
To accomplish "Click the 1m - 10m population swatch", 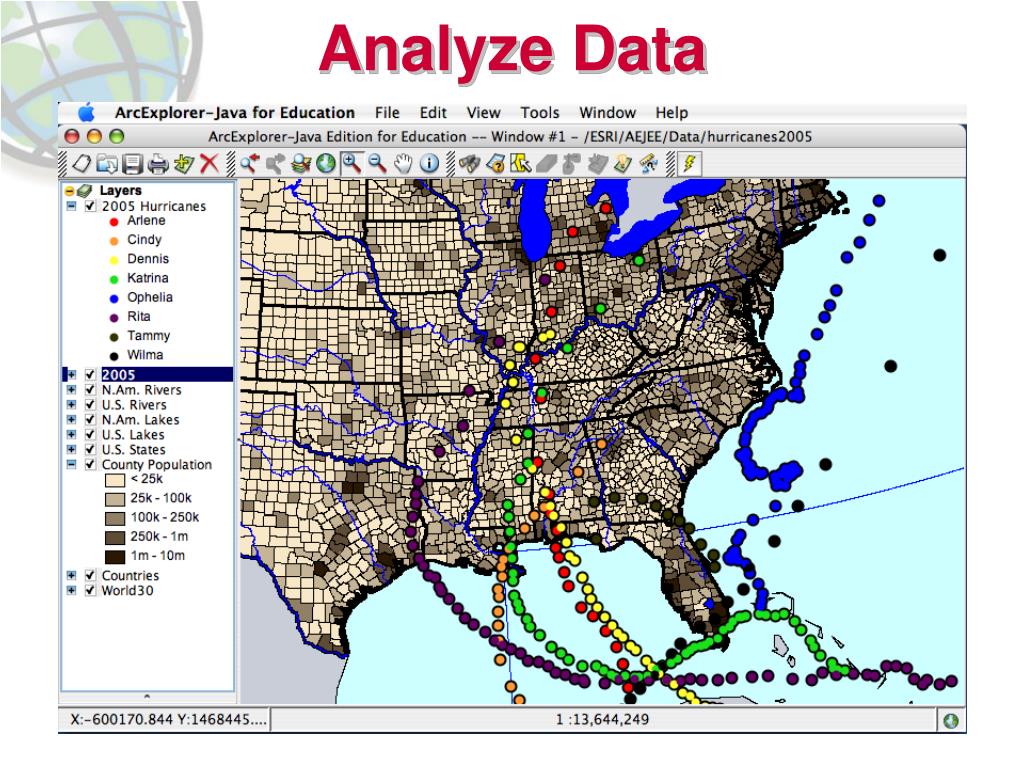I will (115, 557).
